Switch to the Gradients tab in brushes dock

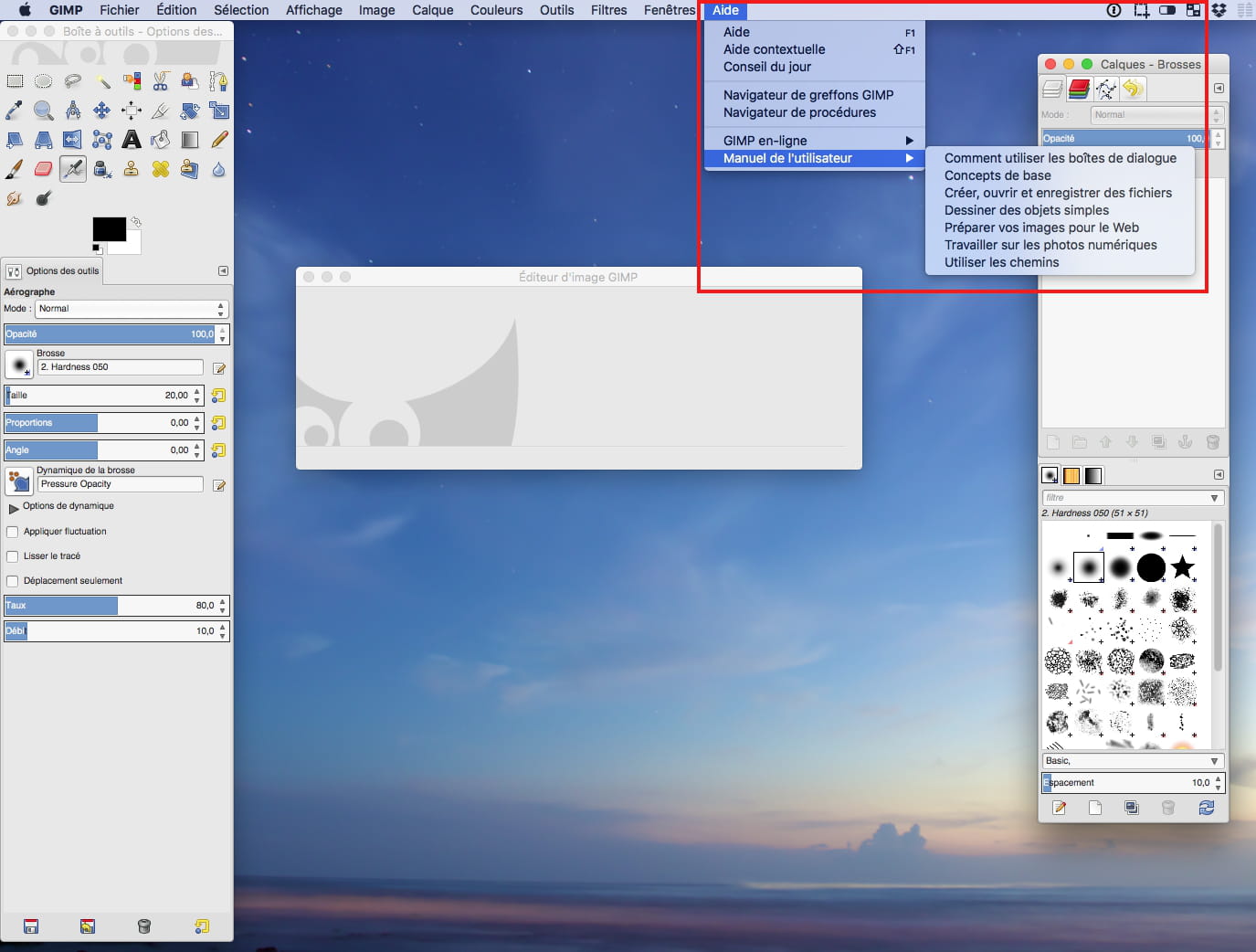tap(1093, 475)
